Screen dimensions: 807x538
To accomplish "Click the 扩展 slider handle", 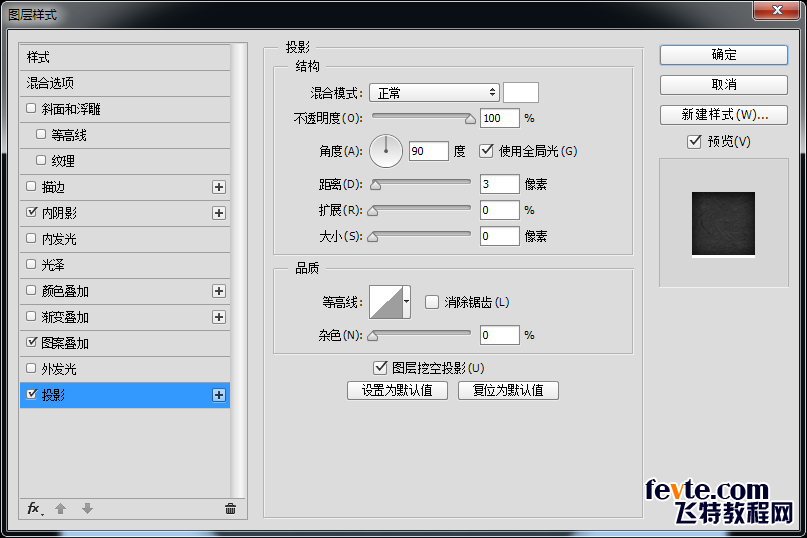I will point(373,211).
